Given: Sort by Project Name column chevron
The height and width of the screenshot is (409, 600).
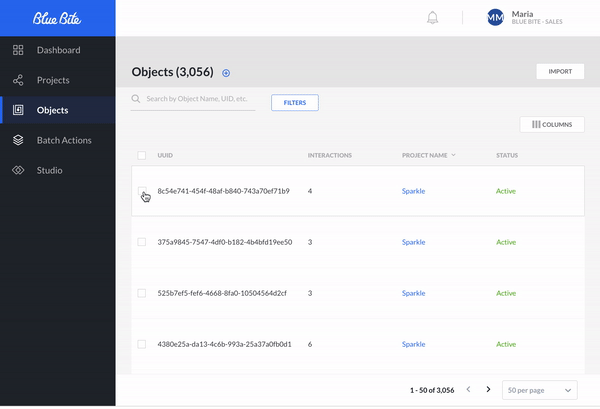Looking at the screenshot, I should [x=453, y=155].
